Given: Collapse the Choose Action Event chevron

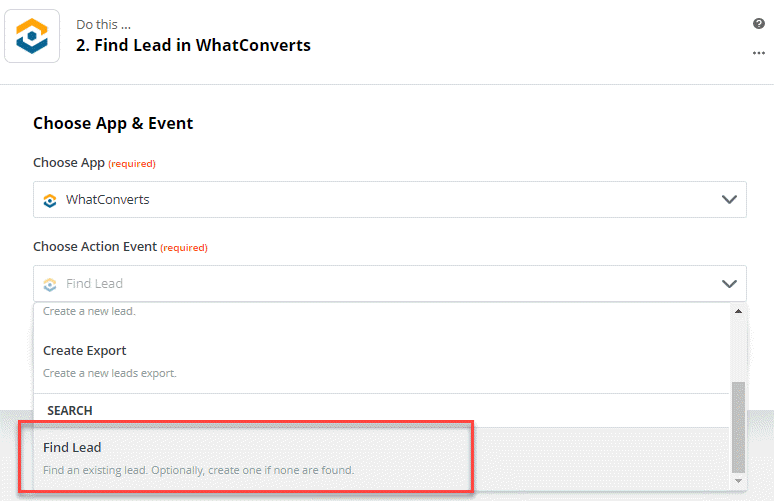Looking at the screenshot, I should point(729,284).
